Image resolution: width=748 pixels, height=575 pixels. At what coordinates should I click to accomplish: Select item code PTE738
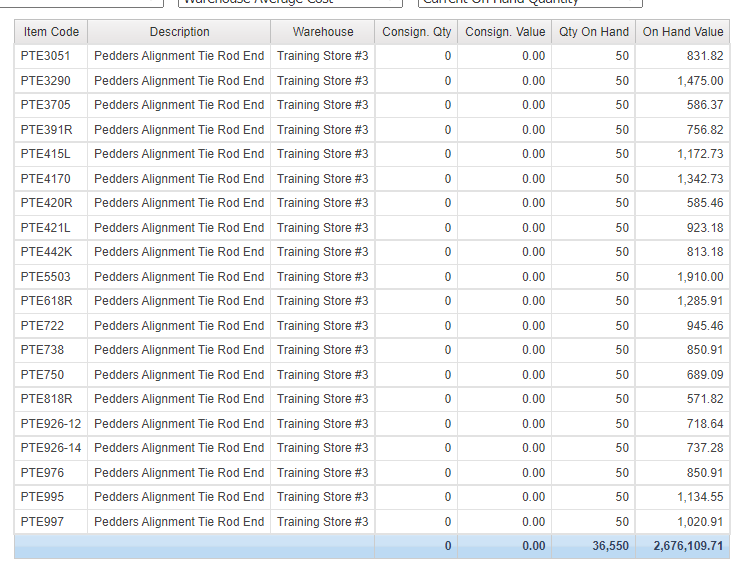[42, 350]
